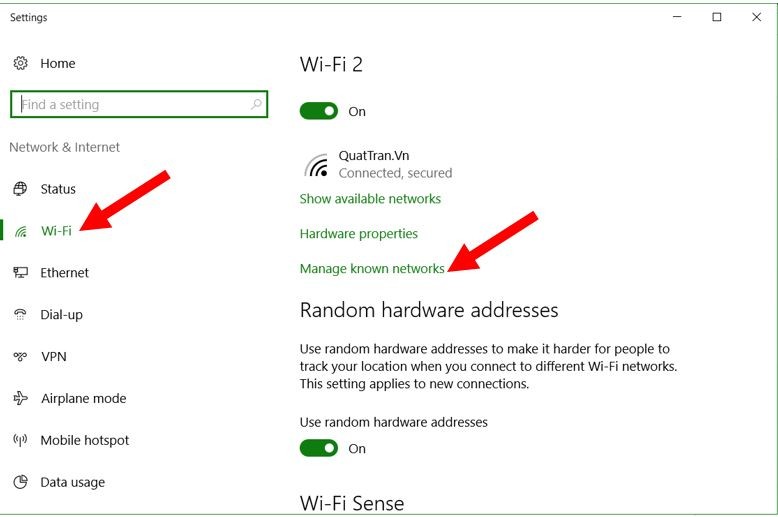778x517 pixels.
Task: Click the Dial-up icon
Action: (x=20, y=315)
